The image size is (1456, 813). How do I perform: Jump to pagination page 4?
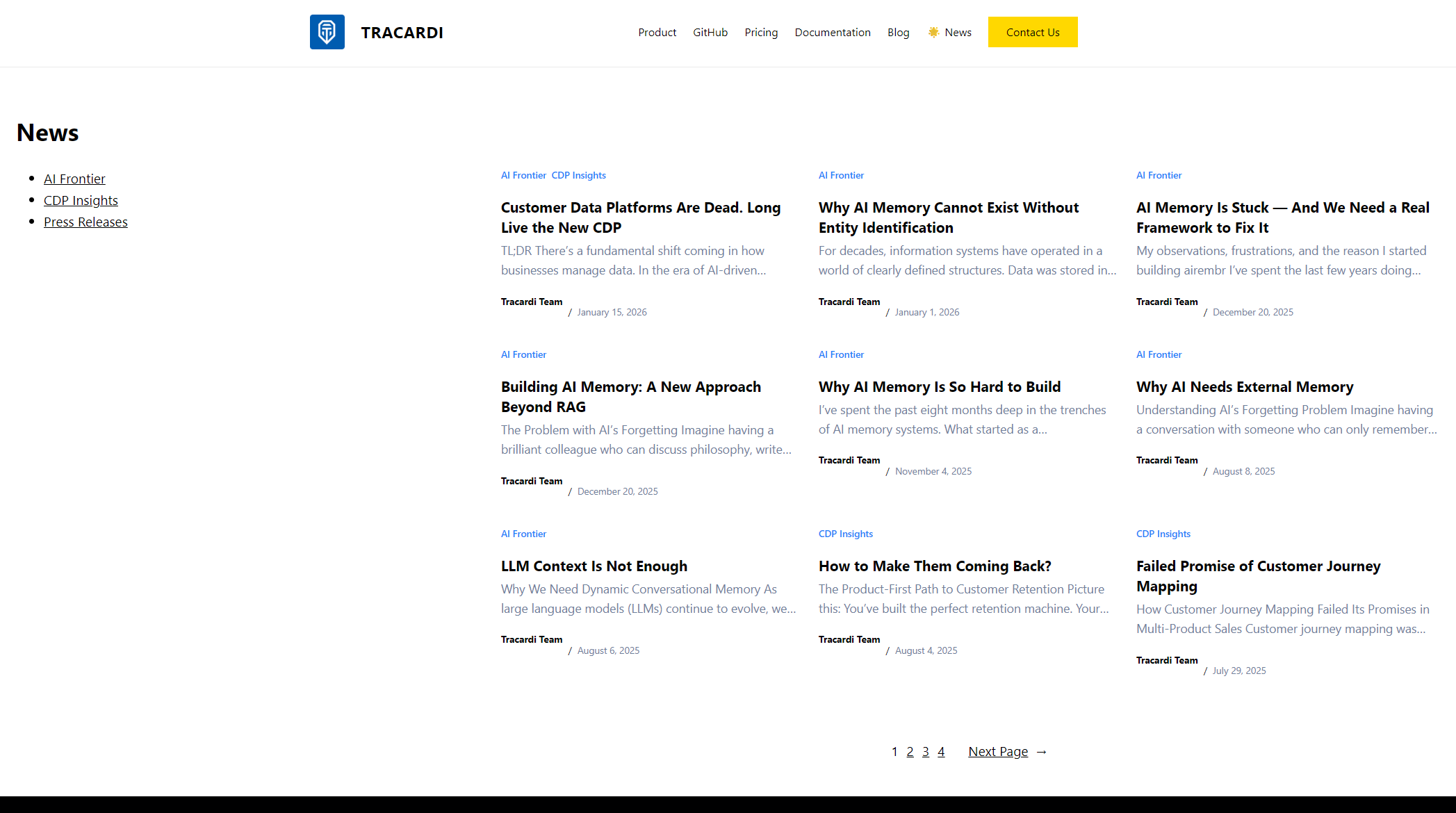click(x=941, y=752)
